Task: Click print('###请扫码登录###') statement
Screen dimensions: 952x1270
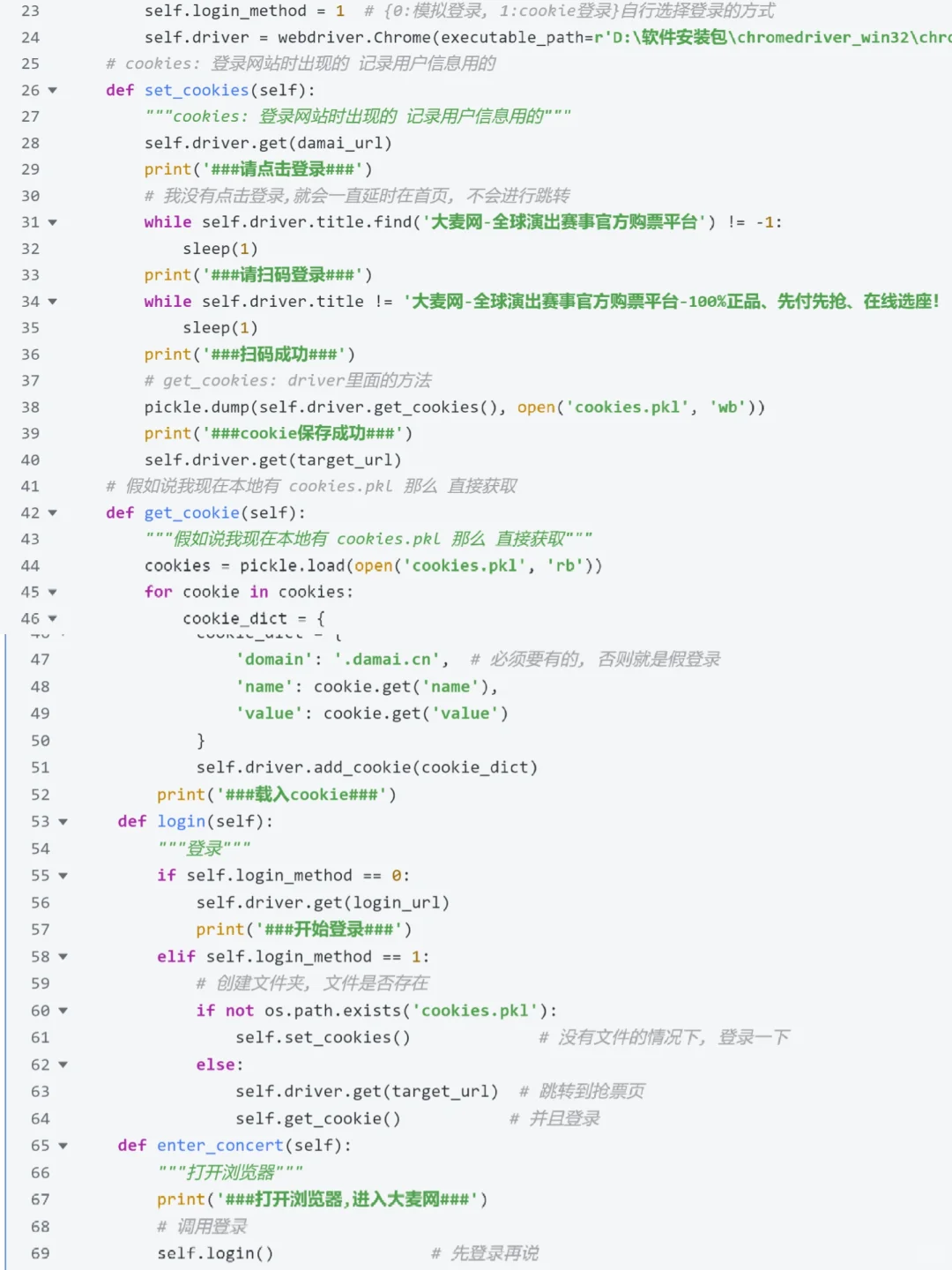Action: tap(258, 275)
